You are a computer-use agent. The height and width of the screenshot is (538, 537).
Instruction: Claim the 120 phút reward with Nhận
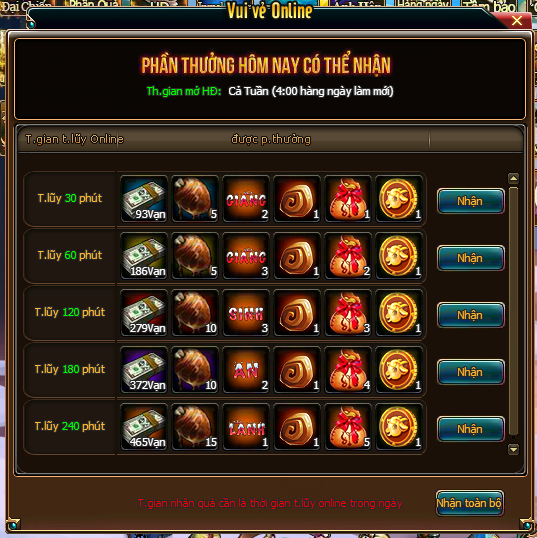(x=471, y=315)
